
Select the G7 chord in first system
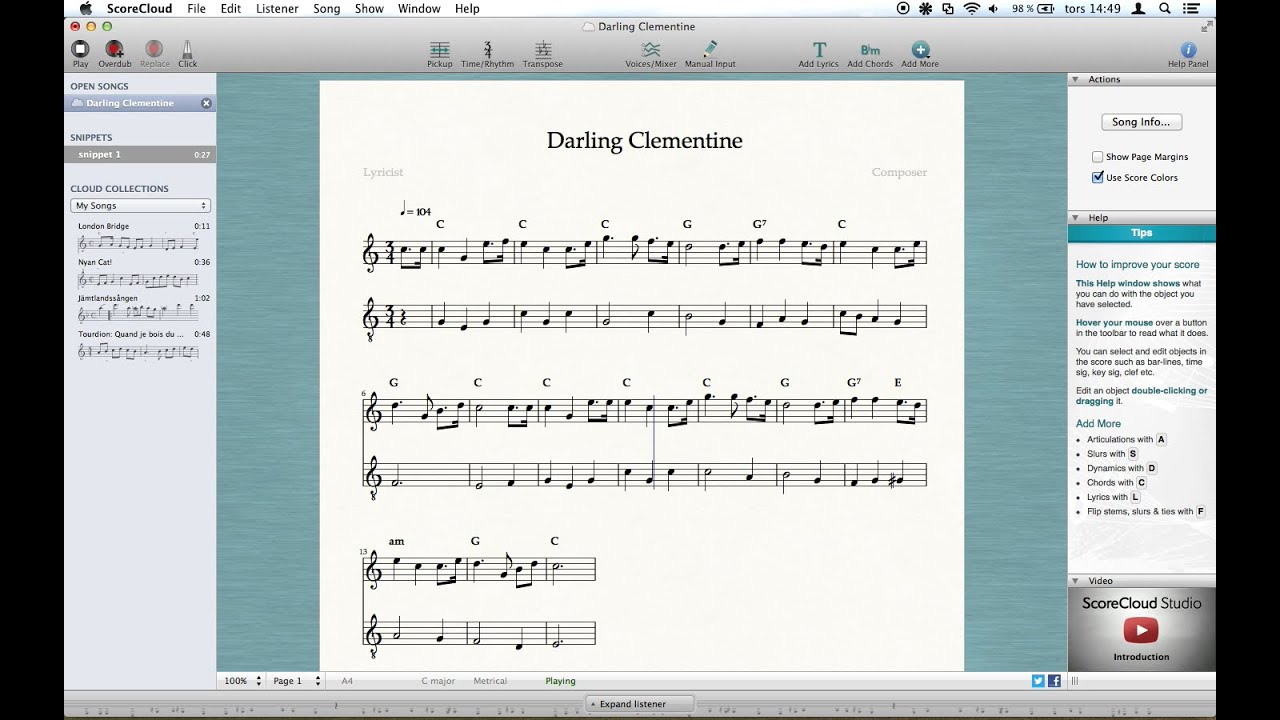[759, 224]
